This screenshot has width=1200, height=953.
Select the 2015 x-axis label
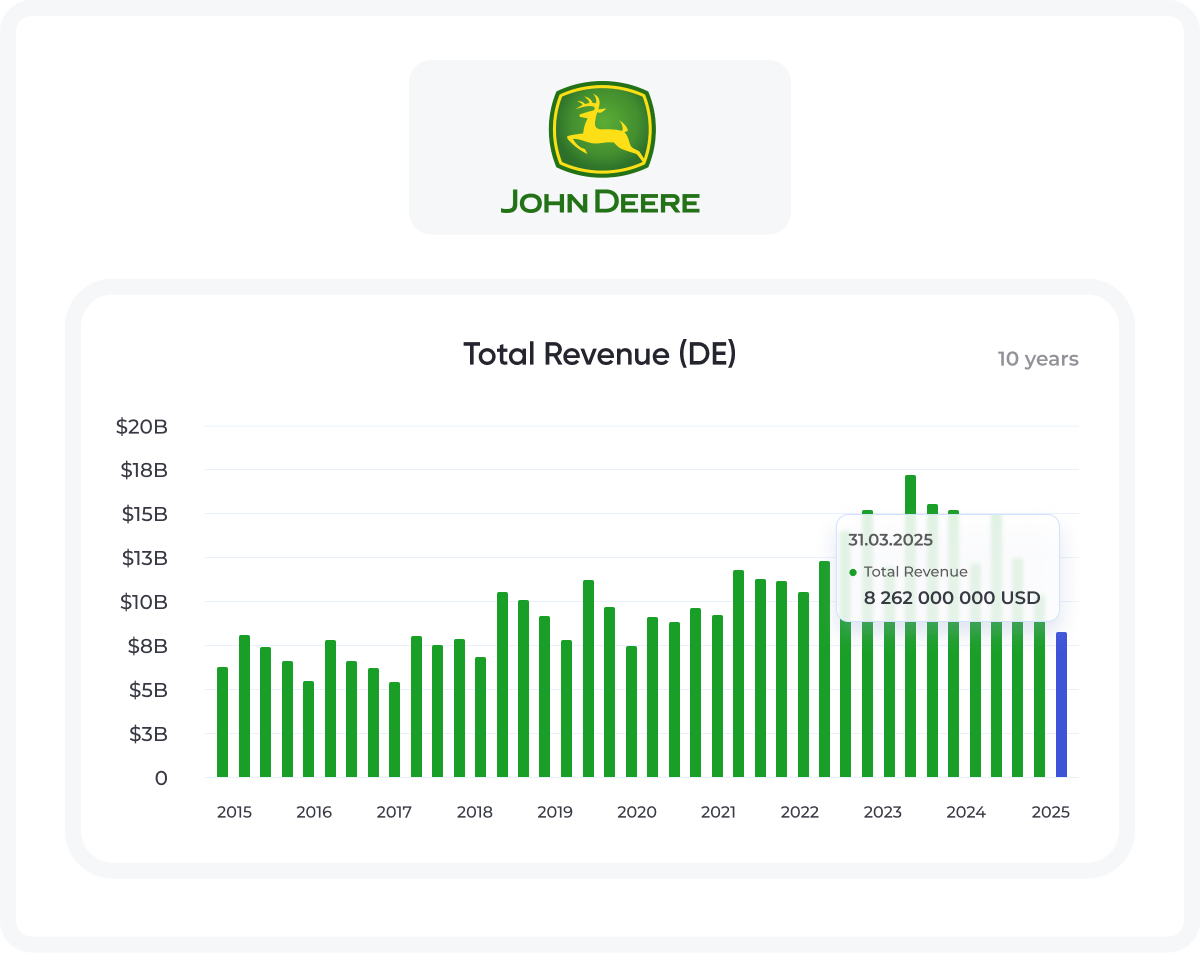coord(234,812)
